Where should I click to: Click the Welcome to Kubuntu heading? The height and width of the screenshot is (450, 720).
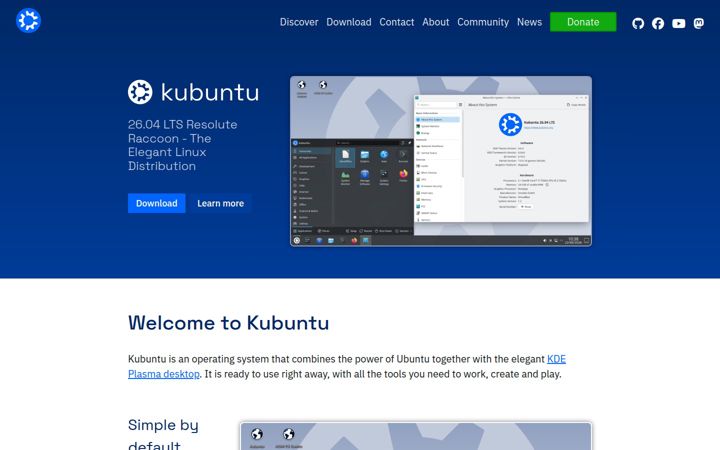point(228,323)
